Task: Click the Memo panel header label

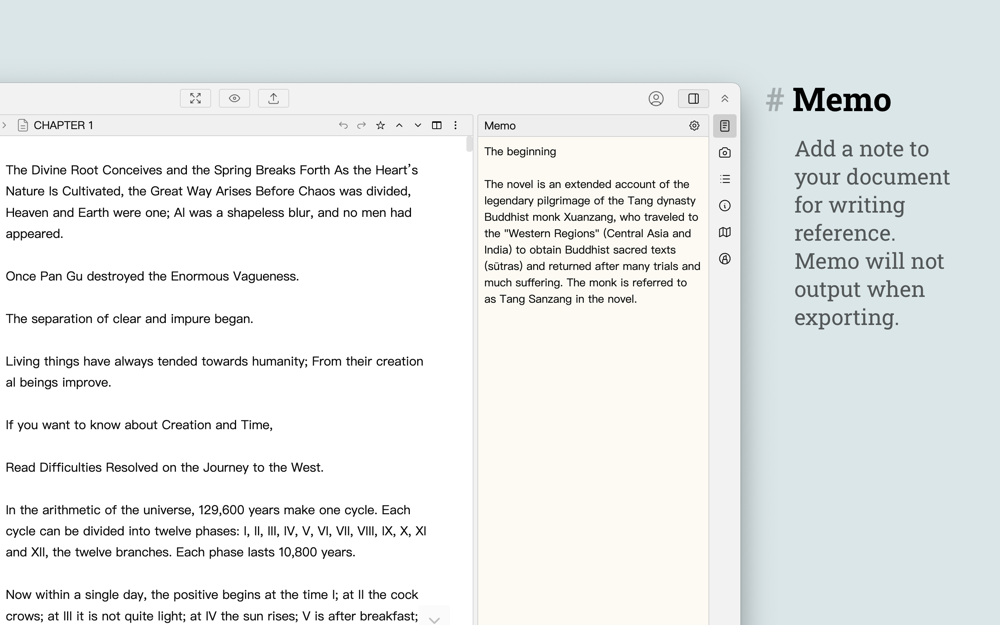Action: 500,126
